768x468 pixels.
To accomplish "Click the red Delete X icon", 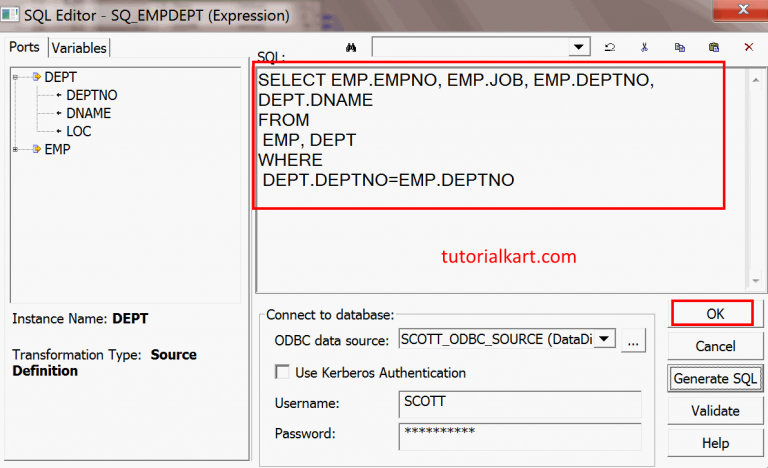I will pyautogui.click(x=748, y=47).
